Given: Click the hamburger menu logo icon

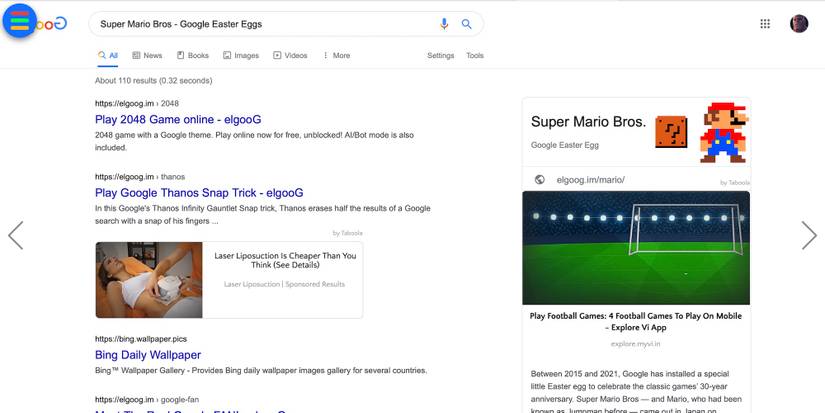Looking at the screenshot, I should (19, 22).
